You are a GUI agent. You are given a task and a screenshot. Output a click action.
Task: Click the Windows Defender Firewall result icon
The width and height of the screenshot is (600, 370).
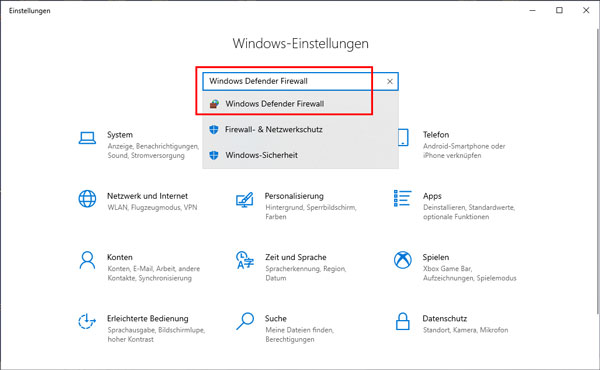click(x=214, y=104)
